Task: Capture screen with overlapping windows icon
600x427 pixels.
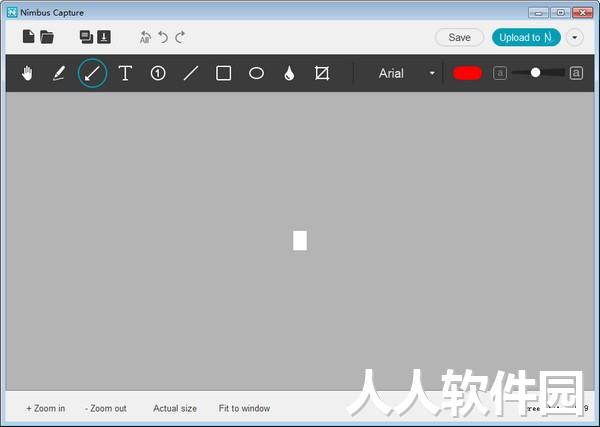Action: pyautogui.click(x=86, y=37)
